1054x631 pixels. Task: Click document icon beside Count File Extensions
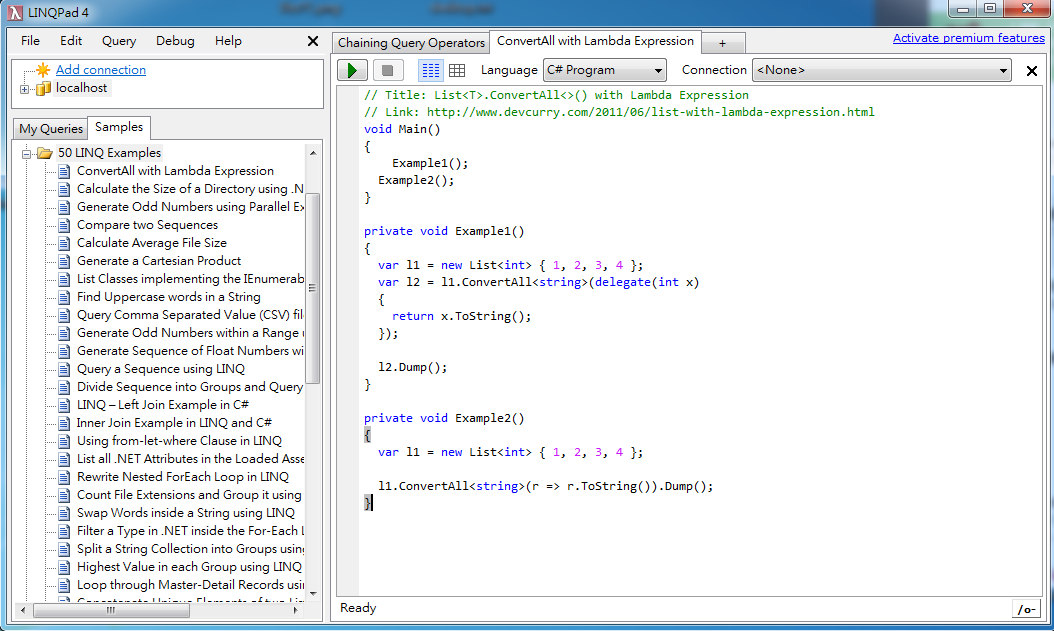[64, 495]
